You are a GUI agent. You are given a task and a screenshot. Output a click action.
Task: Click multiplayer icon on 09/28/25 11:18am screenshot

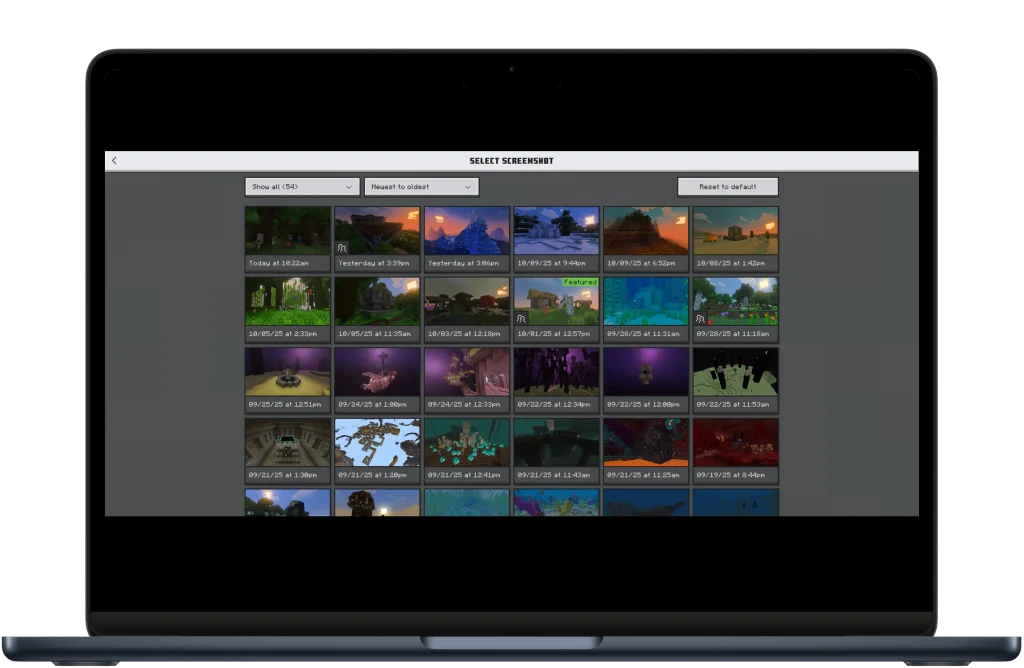pyautogui.click(x=700, y=319)
